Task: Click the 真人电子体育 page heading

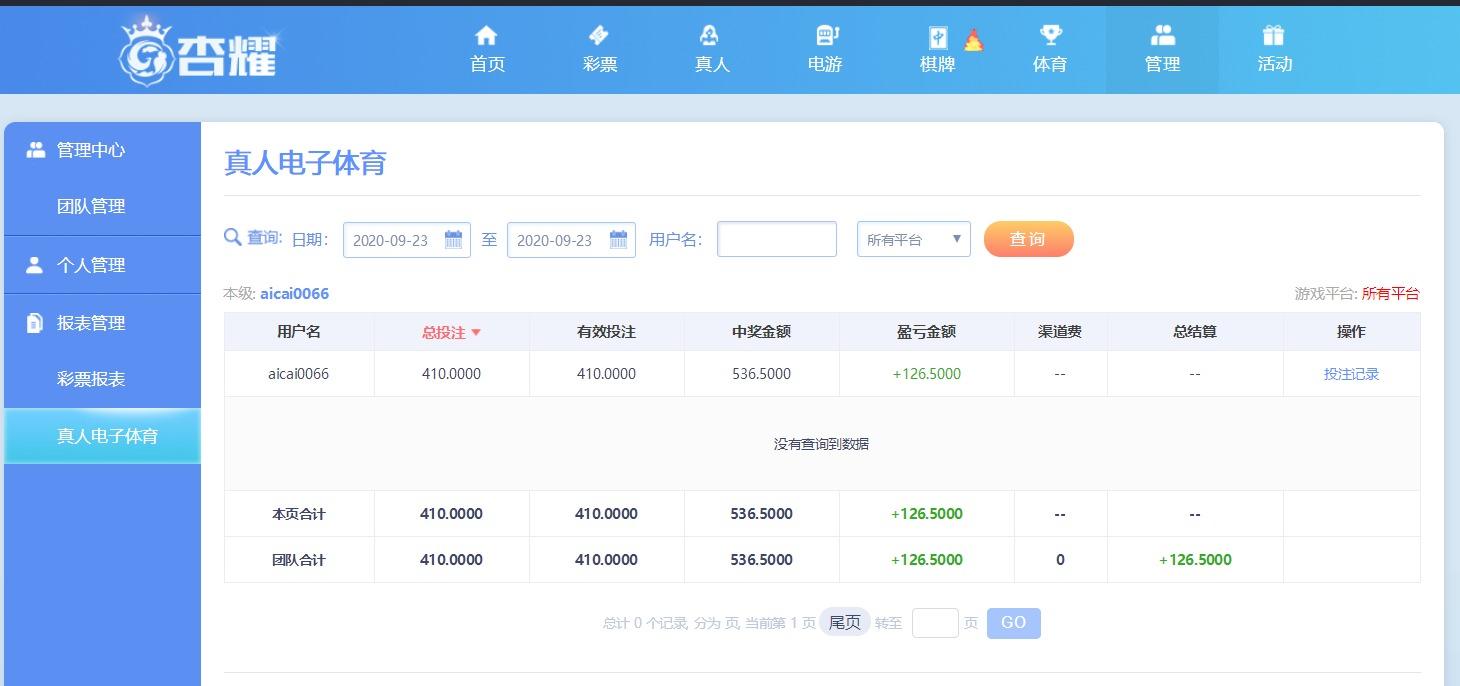Action: pos(305,163)
